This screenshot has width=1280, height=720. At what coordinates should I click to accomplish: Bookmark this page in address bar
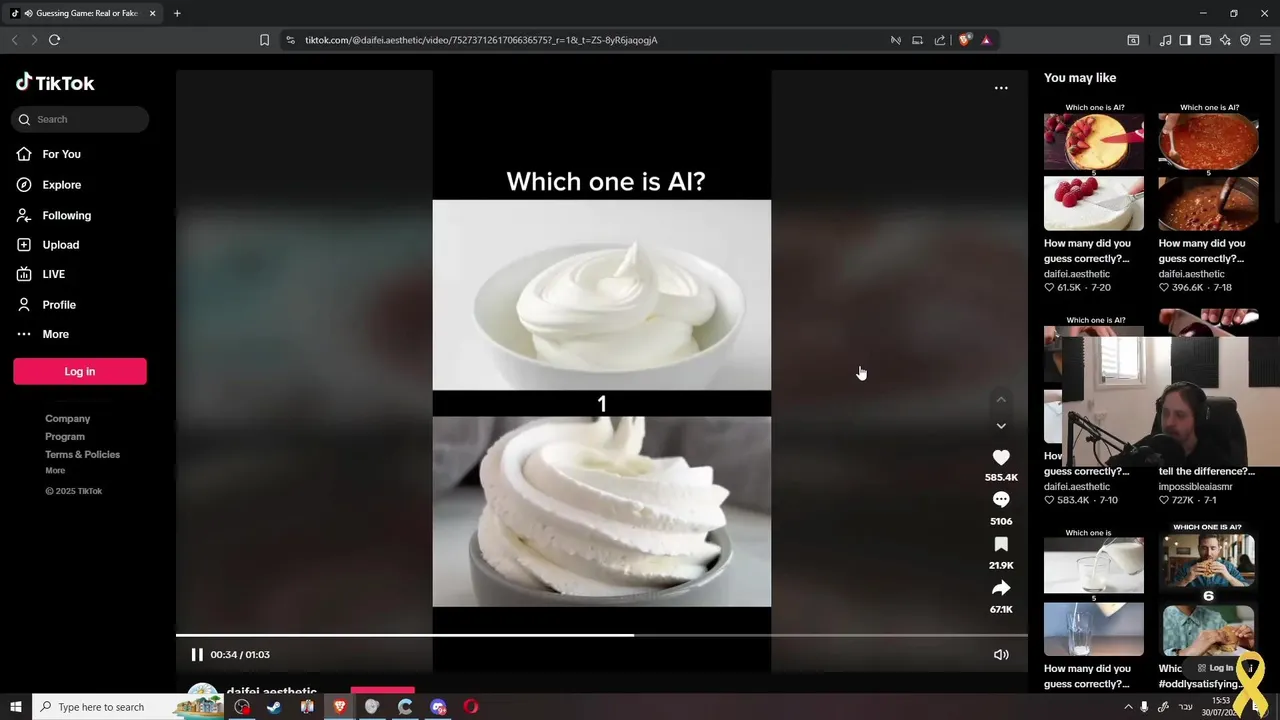coord(264,40)
